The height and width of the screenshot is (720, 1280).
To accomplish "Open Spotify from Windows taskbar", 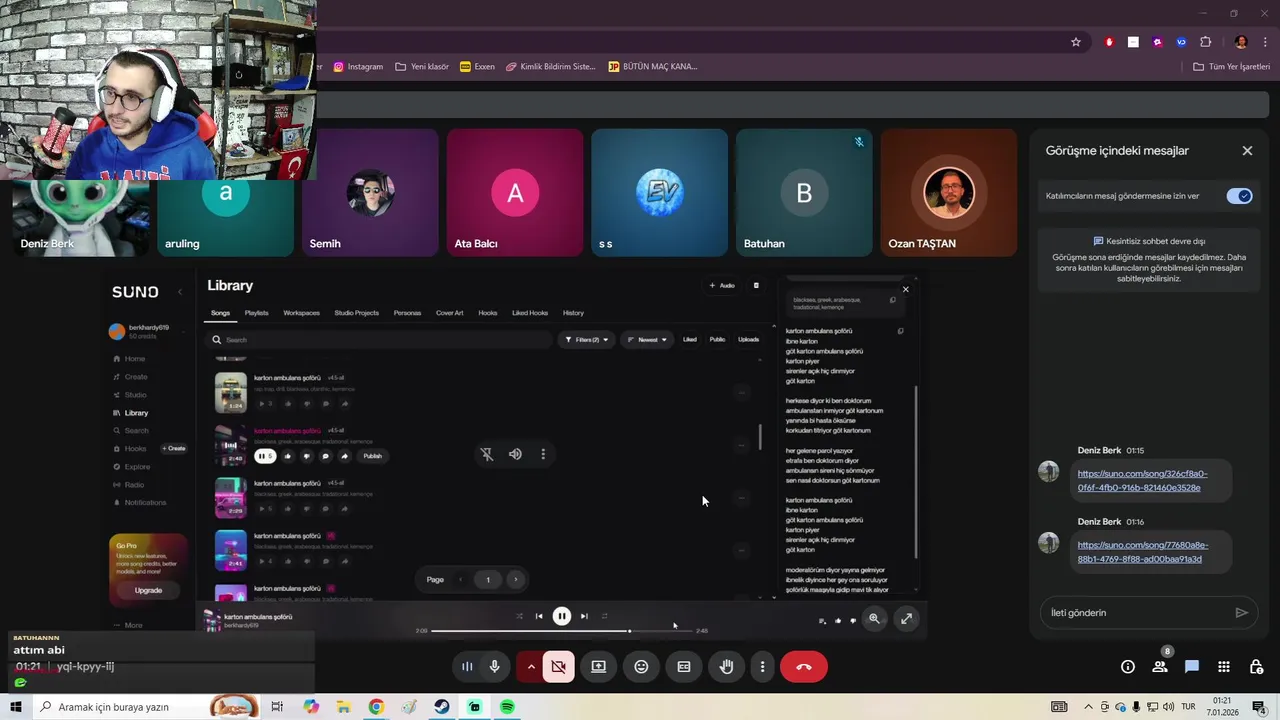I will [x=507, y=707].
